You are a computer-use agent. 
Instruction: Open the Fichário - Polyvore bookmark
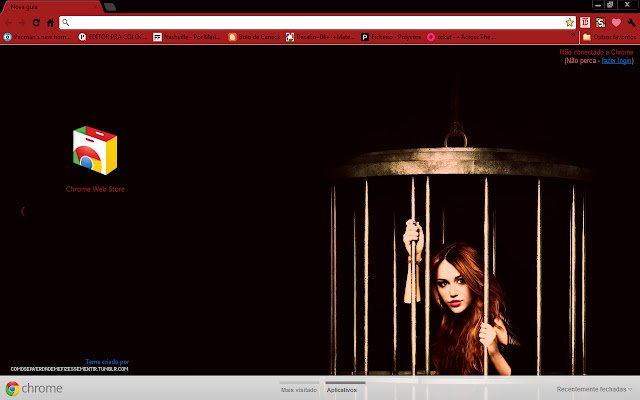coord(391,37)
